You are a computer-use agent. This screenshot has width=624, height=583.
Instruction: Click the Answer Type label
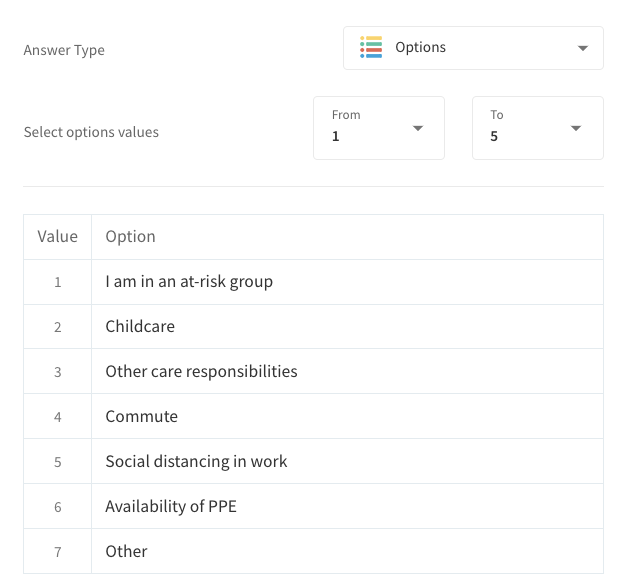tap(64, 50)
